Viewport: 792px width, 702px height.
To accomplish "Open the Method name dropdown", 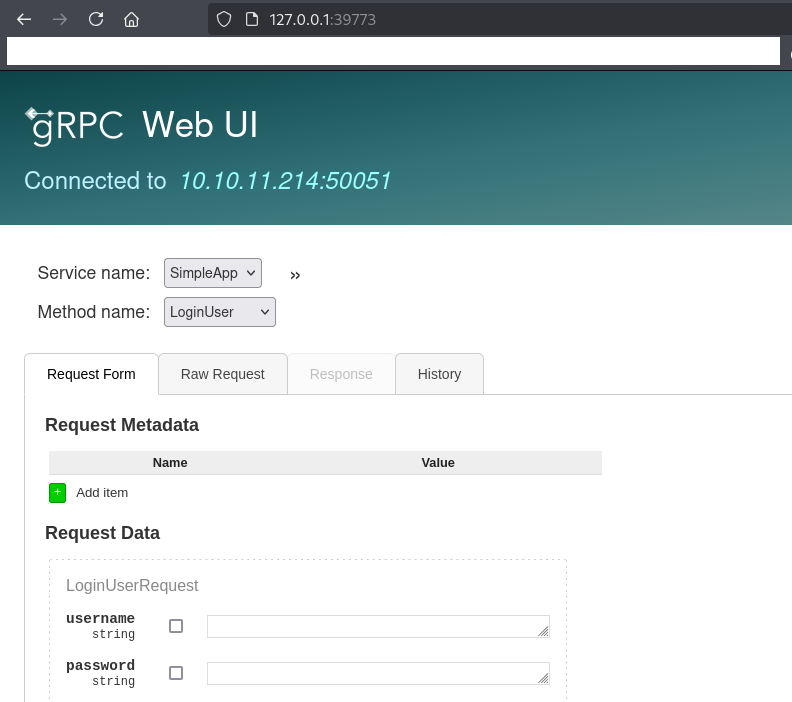I will (x=219, y=312).
